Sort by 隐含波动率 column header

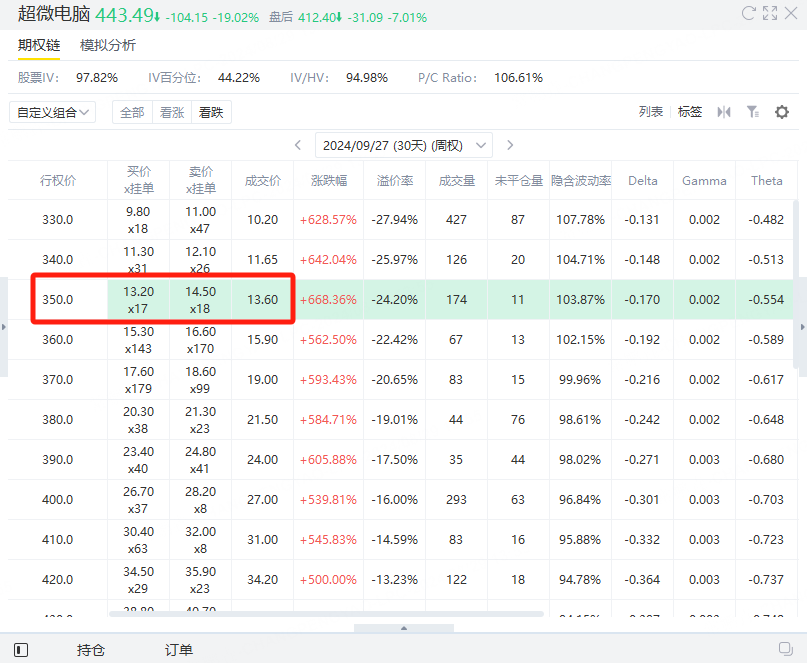pos(581,181)
